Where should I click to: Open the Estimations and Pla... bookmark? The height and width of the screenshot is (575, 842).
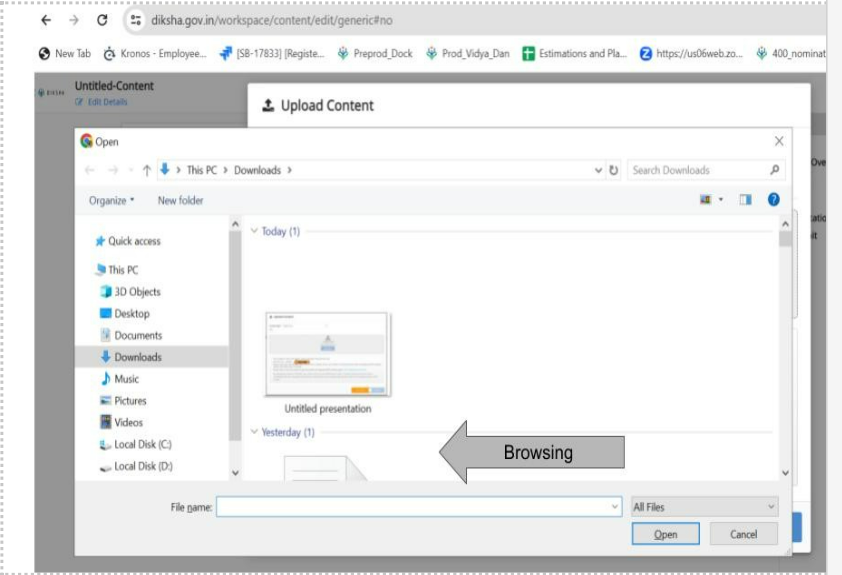575,54
